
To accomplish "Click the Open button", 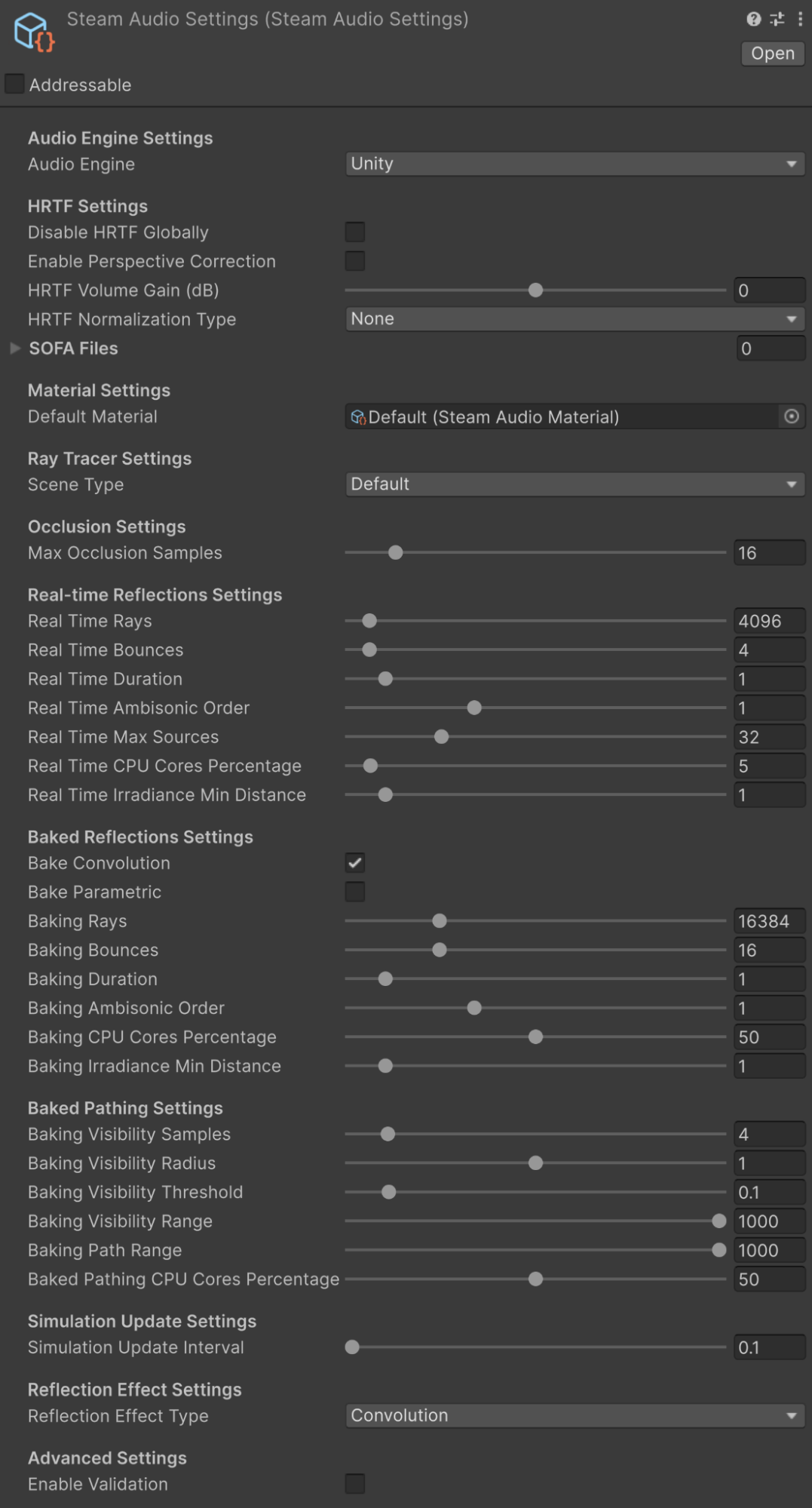I will click(x=773, y=54).
